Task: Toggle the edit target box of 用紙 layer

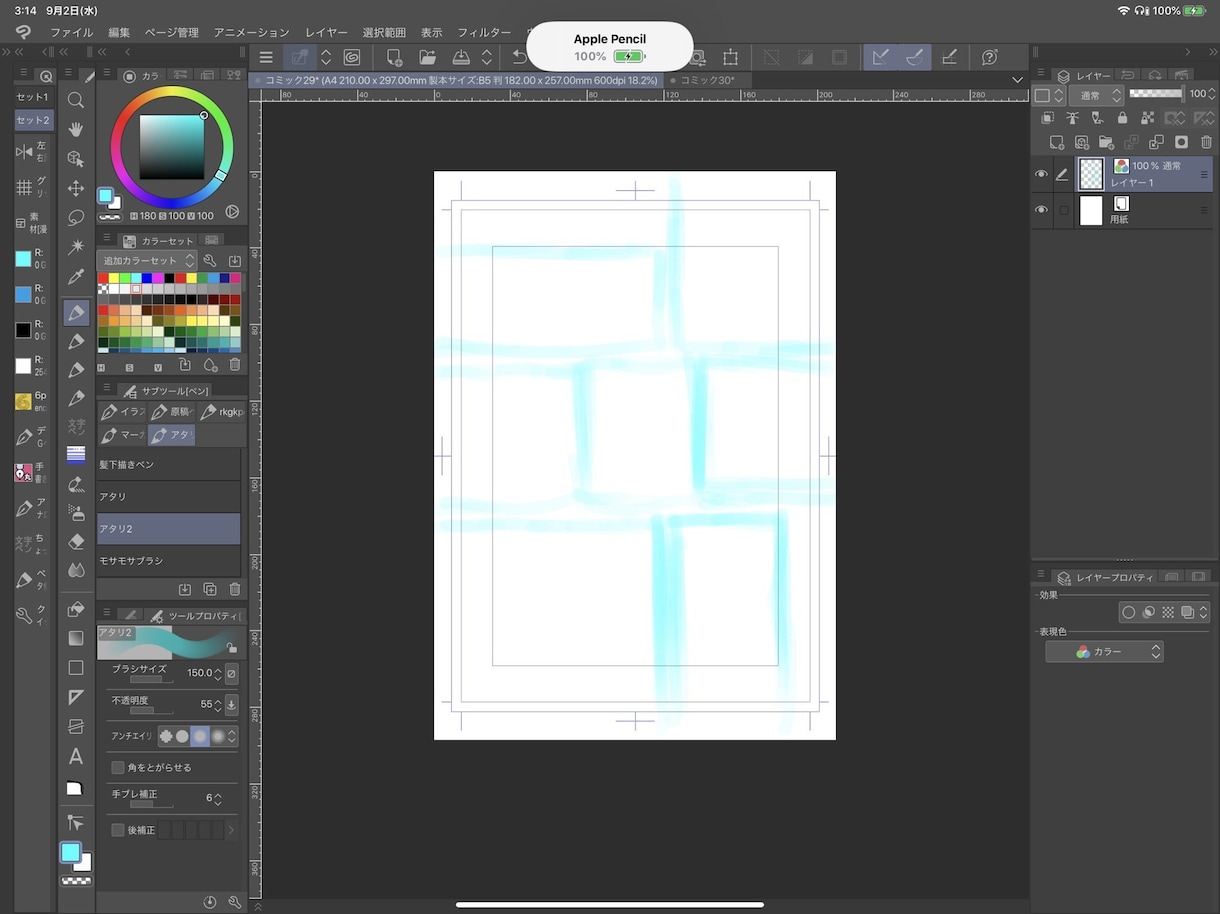Action: (x=1063, y=210)
